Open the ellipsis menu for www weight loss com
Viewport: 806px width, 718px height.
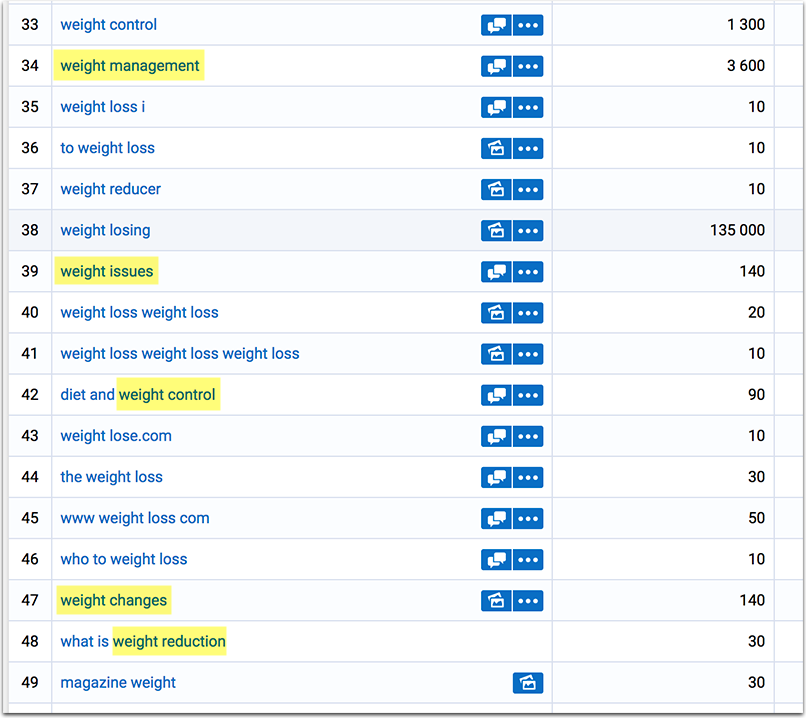point(528,519)
